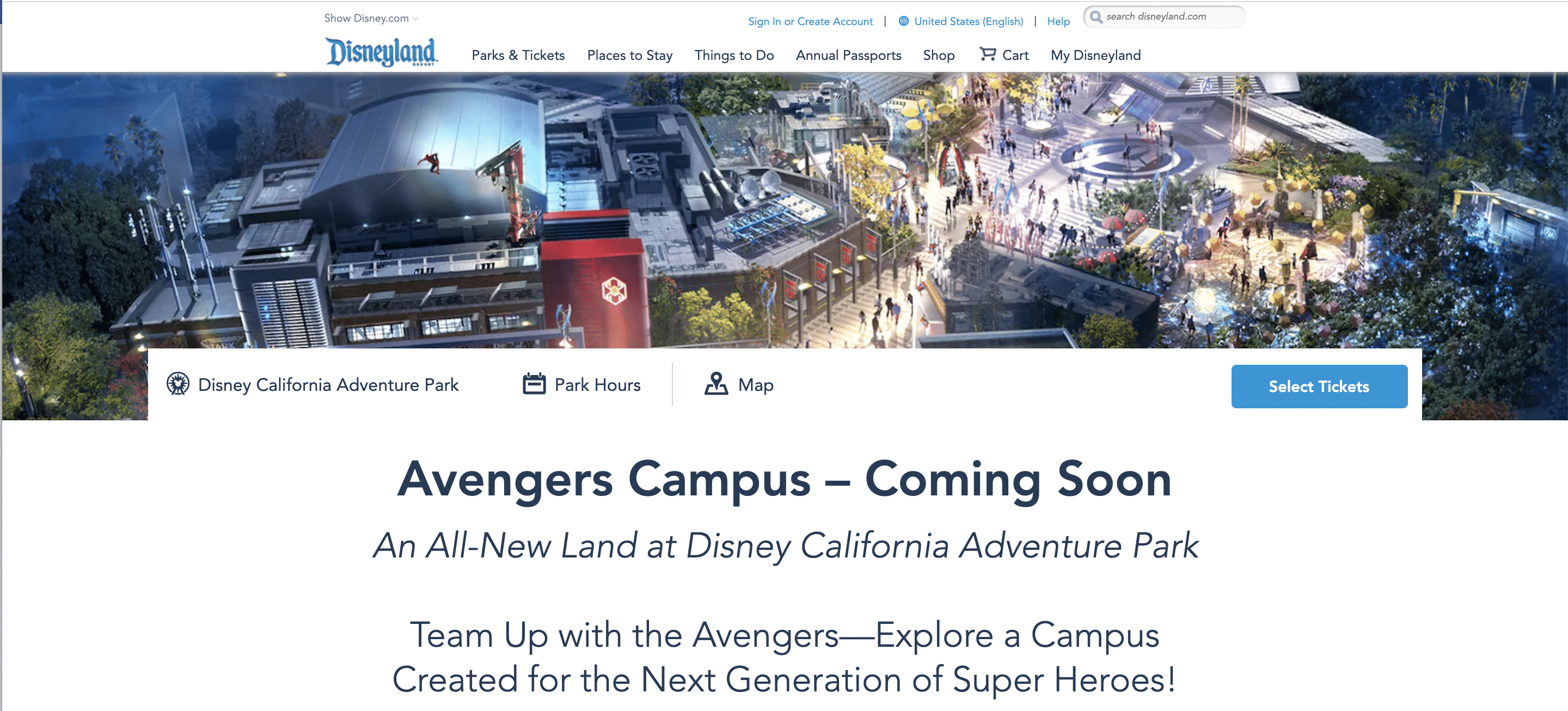Click the Map pin icon
This screenshot has height=711, width=1568.
coord(716,384)
